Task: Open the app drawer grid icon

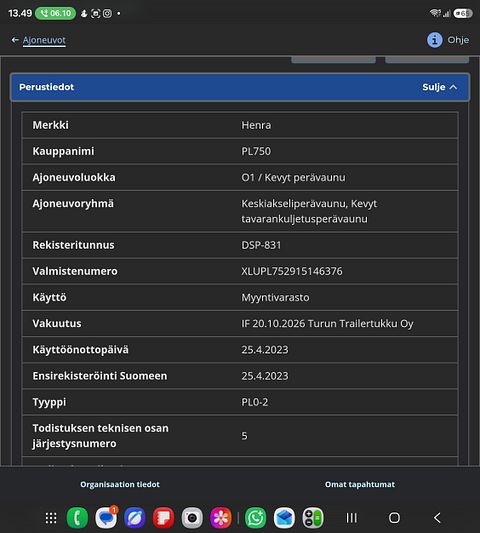Action: 51,518
